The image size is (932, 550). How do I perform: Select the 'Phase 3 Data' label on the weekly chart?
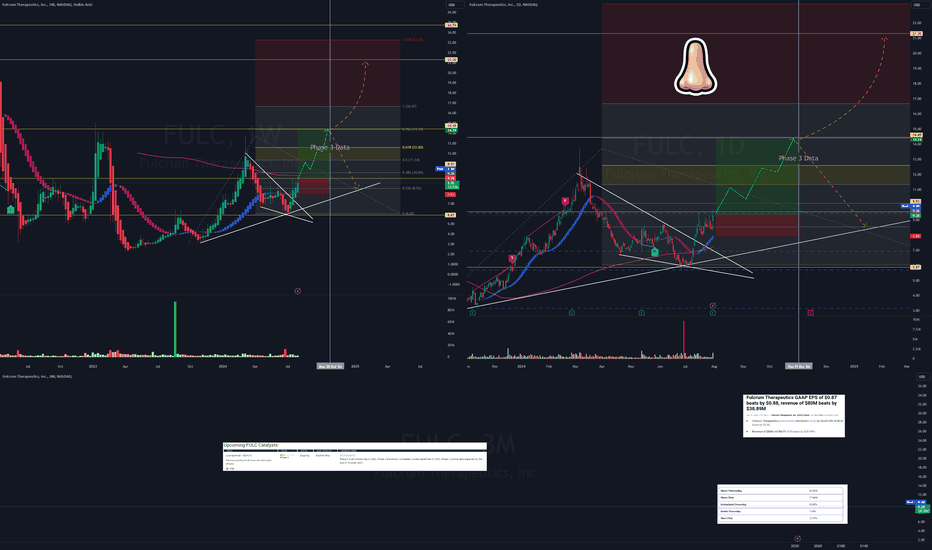pos(330,147)
